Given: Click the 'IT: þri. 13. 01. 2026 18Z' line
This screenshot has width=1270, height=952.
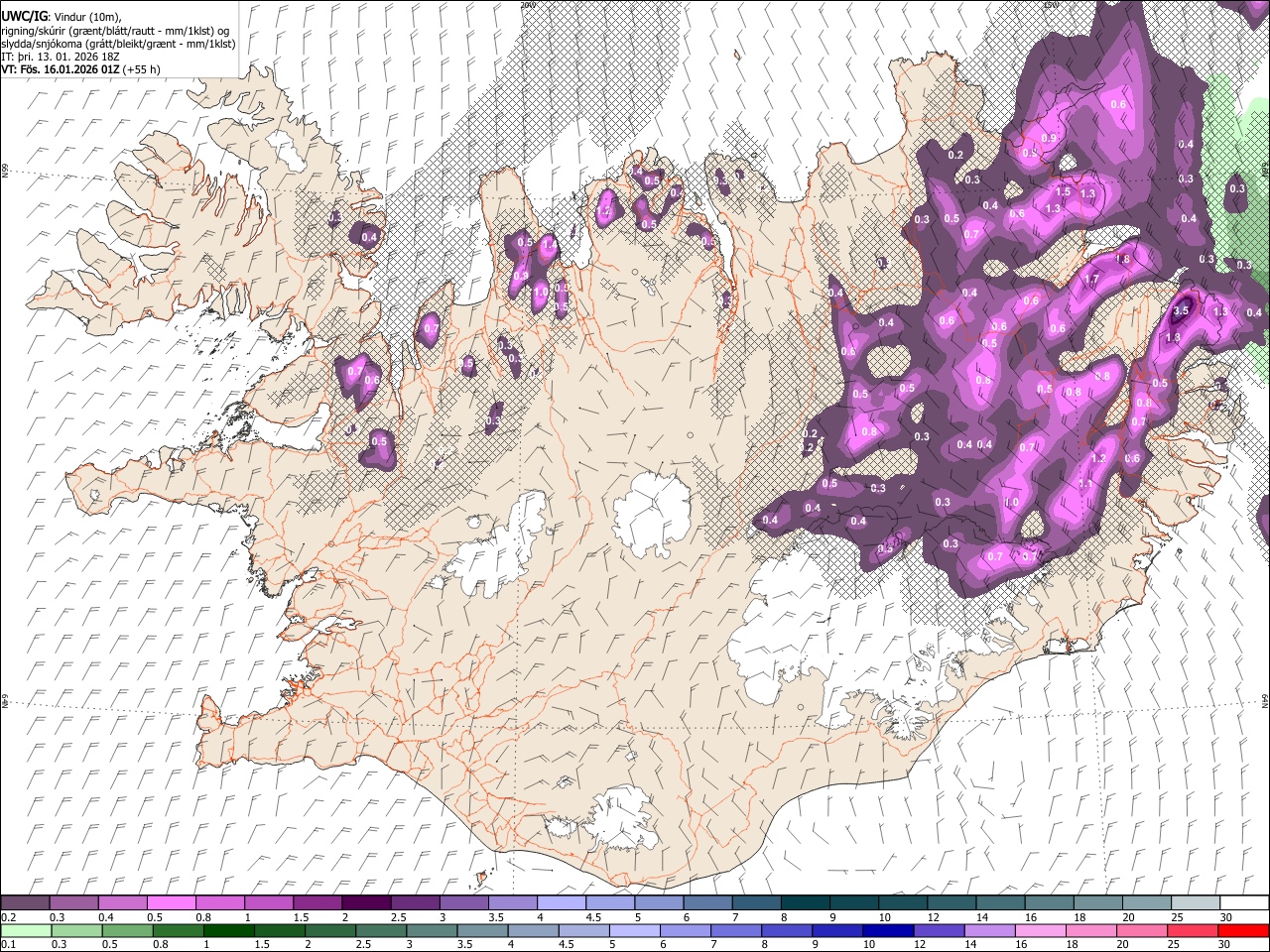Looking at the screenshot, I should (x=61, y=57).
